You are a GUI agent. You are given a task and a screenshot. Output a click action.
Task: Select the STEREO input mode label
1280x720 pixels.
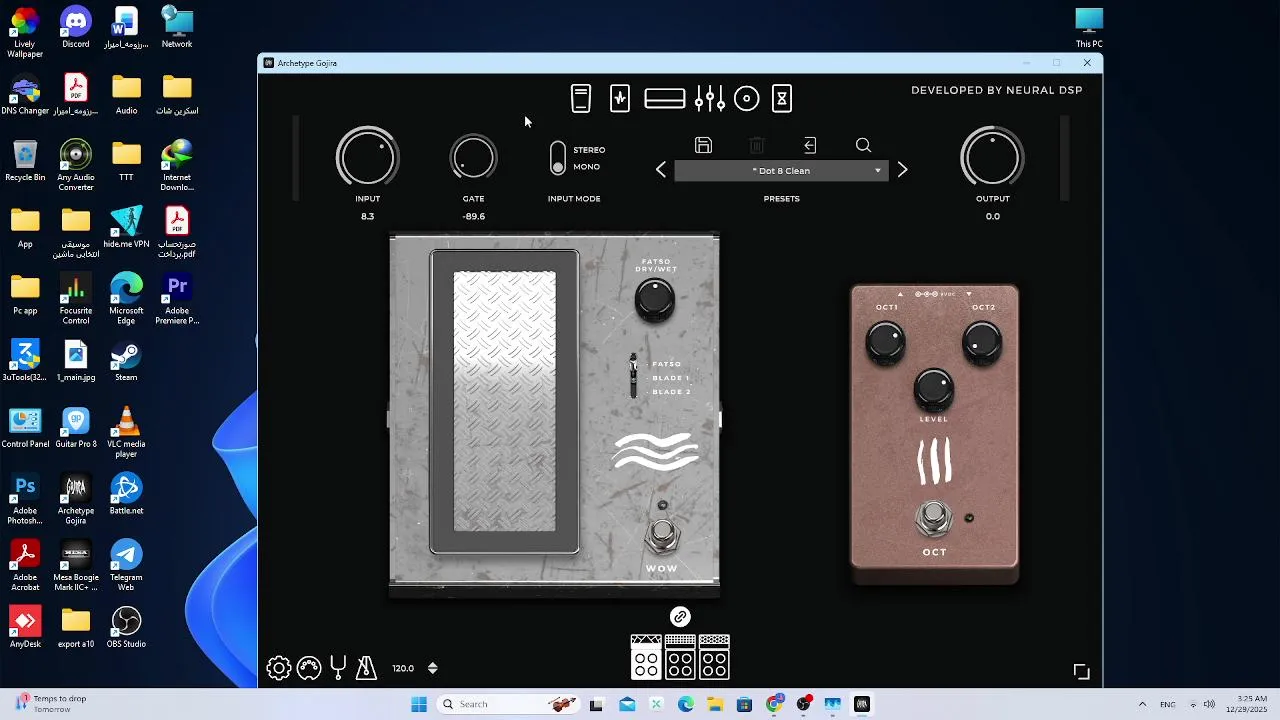(x=589, y=150)
